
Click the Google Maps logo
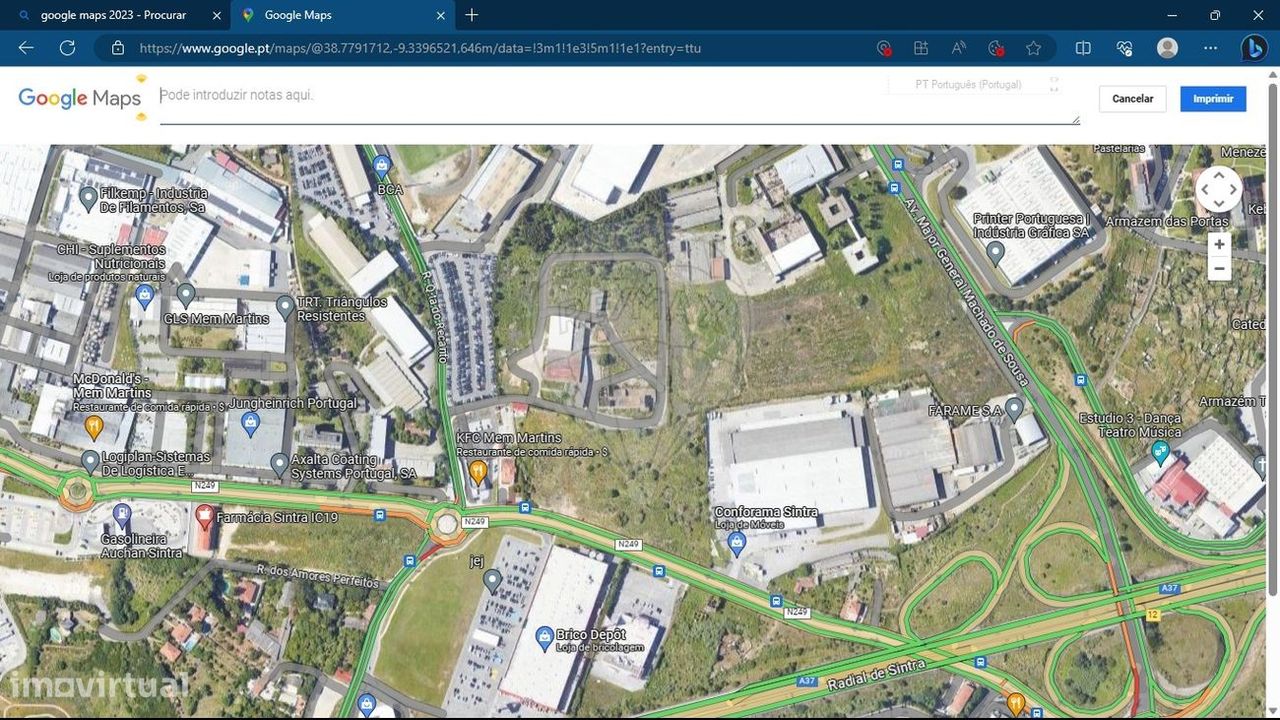80,98
